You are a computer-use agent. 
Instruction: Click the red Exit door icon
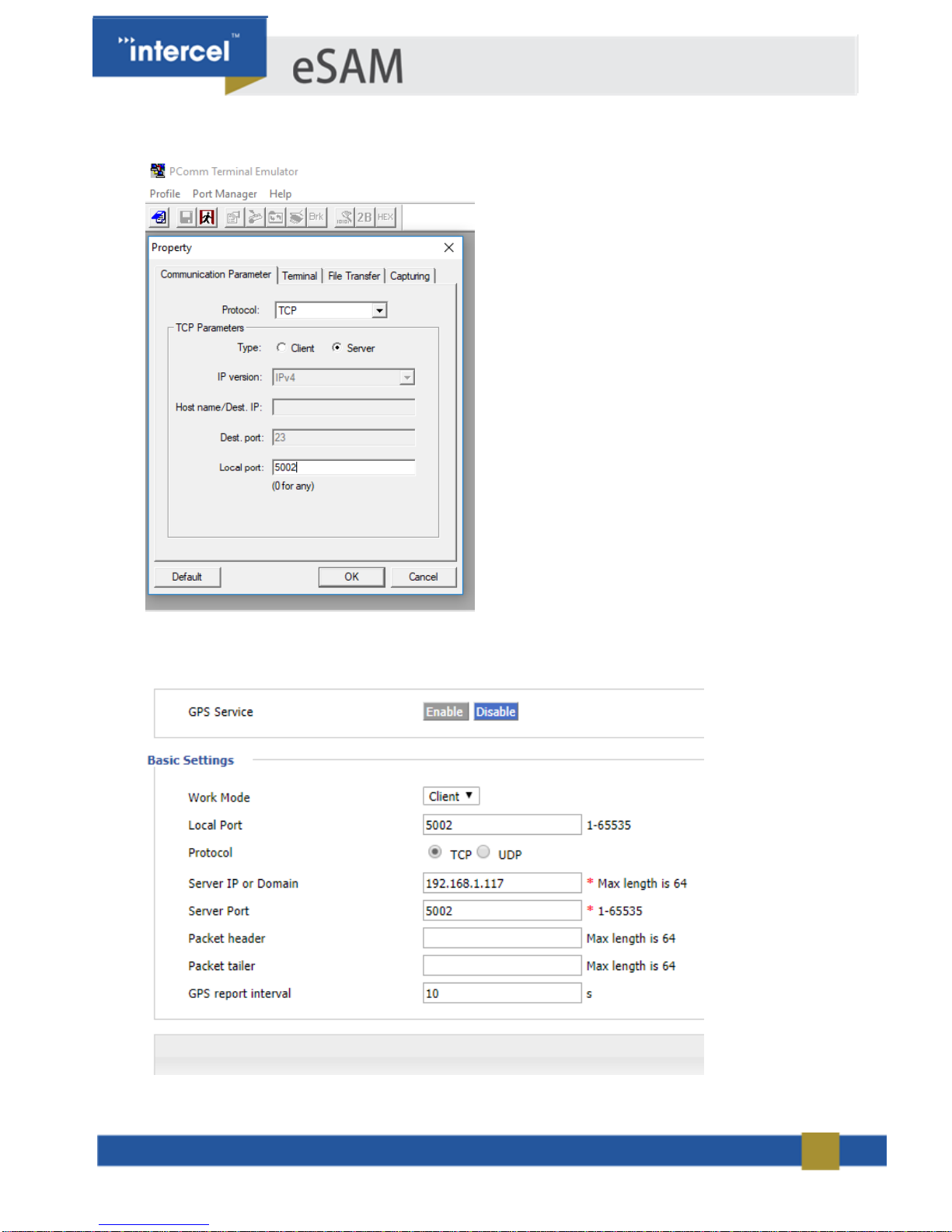coord(207,218)
